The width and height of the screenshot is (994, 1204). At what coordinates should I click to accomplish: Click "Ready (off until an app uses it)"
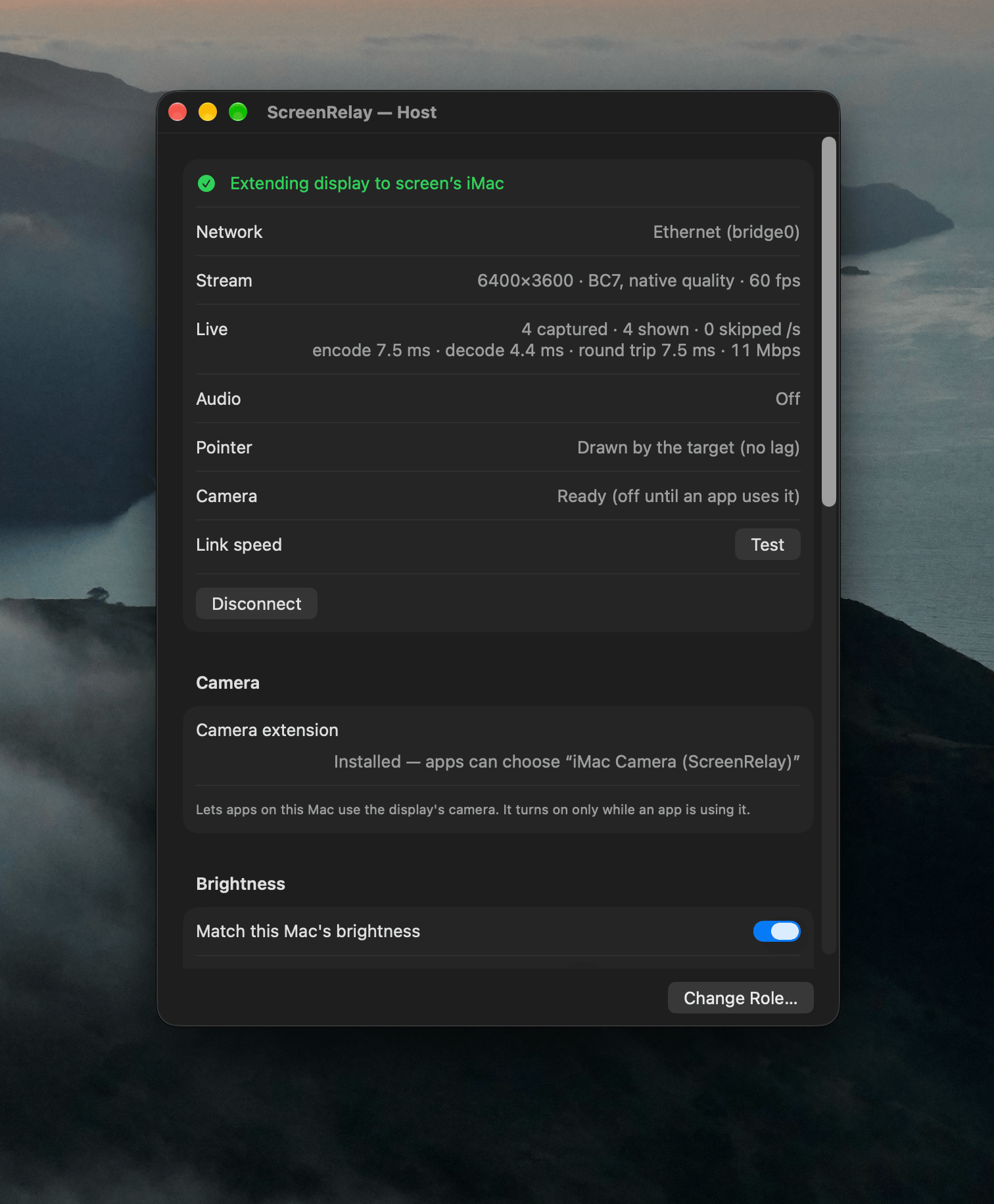(x=678, y=496)
